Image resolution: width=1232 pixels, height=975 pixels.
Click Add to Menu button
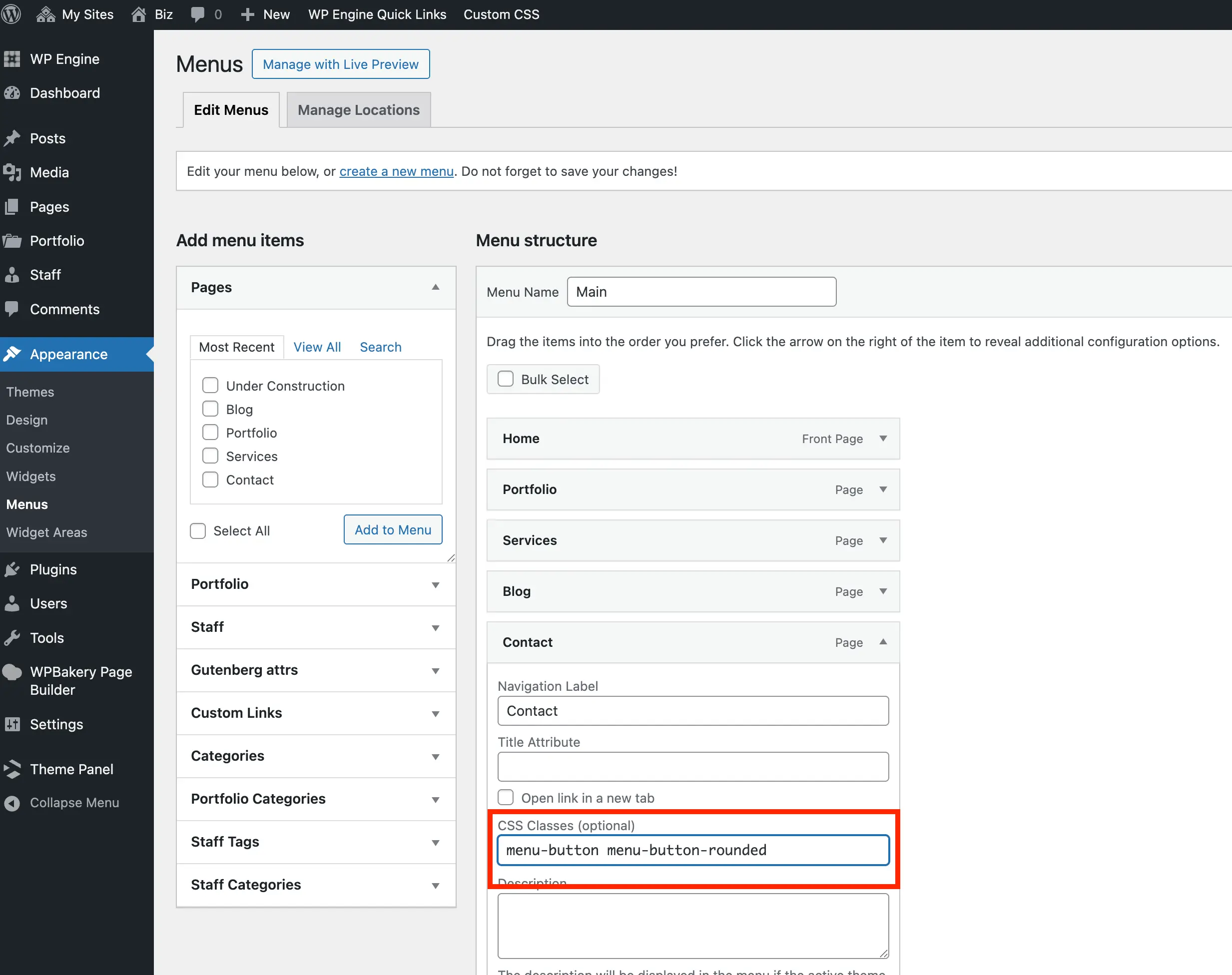click(x=393, y=530)
